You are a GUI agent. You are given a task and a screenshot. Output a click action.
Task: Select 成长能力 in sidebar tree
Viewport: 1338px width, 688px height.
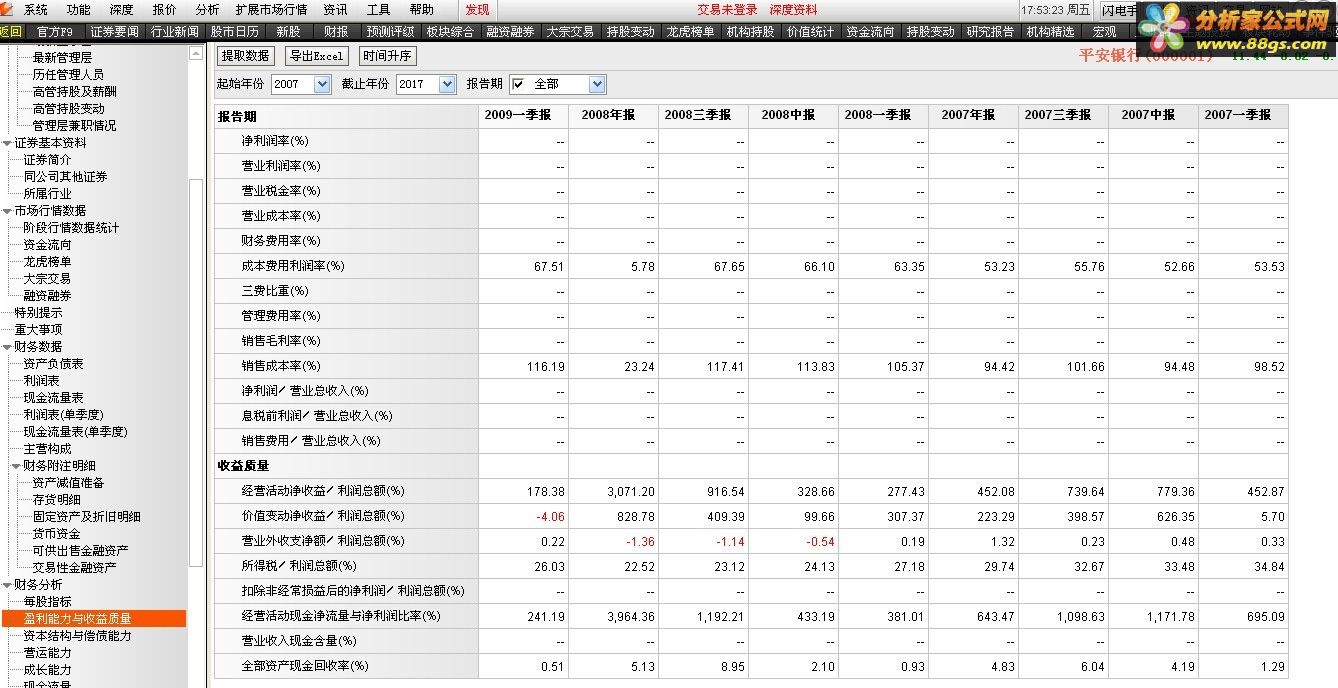47,670
